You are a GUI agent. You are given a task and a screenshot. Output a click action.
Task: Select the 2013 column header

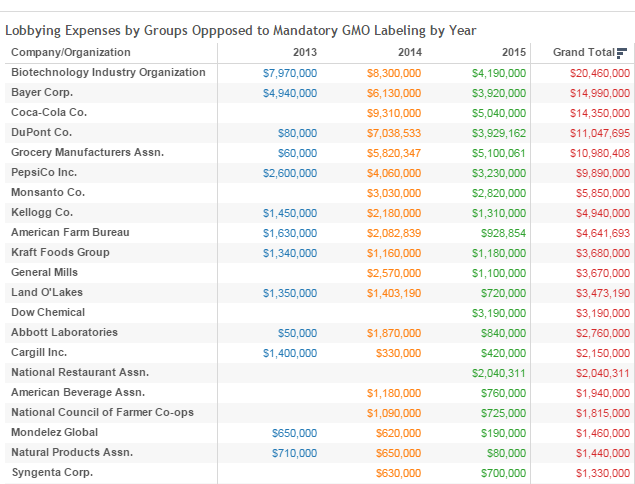(306, 52)
